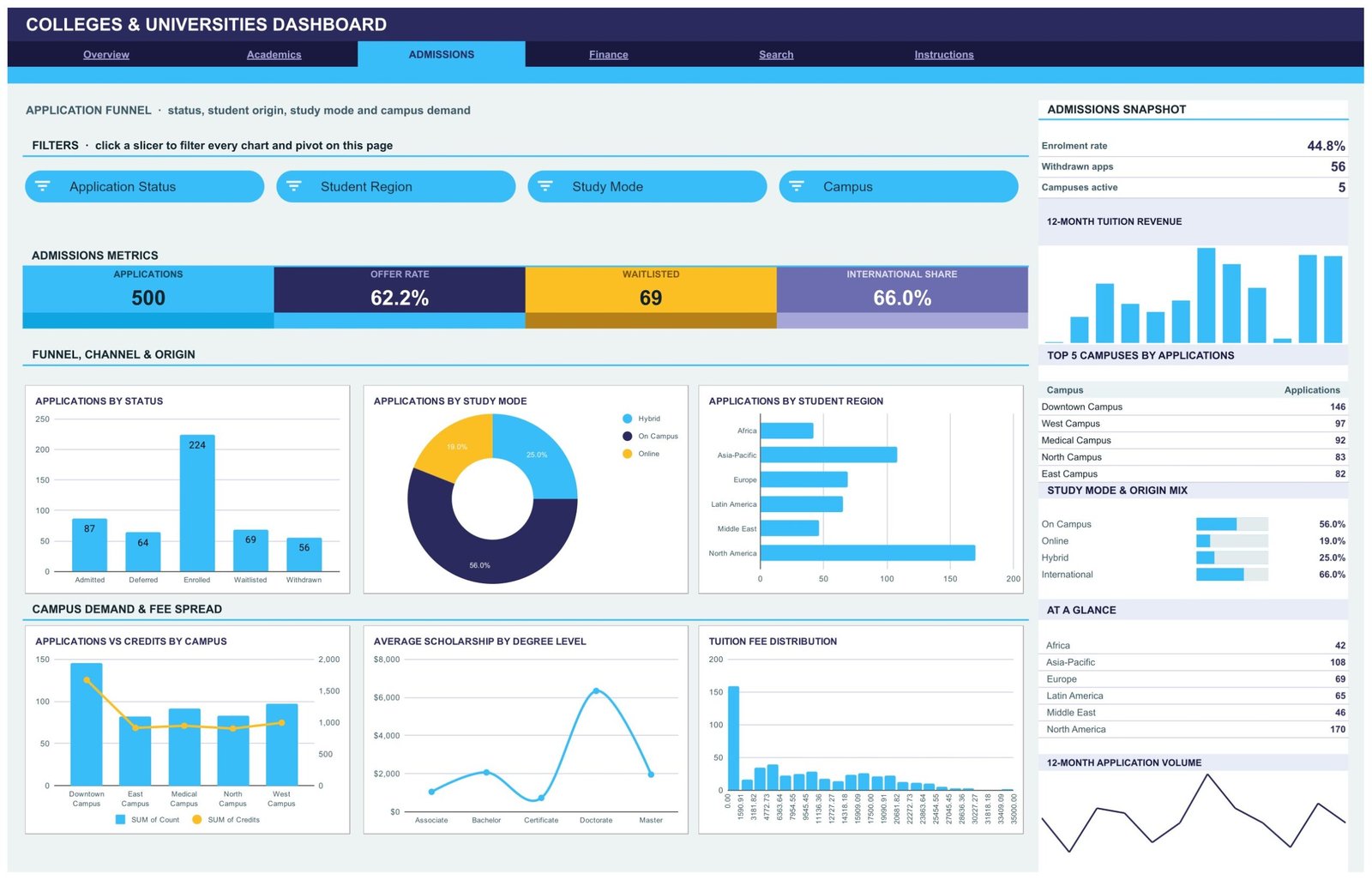Select the OFFER RATE 62.2% card
Viewport: 1372px width, 880px height.
point(400,297)
